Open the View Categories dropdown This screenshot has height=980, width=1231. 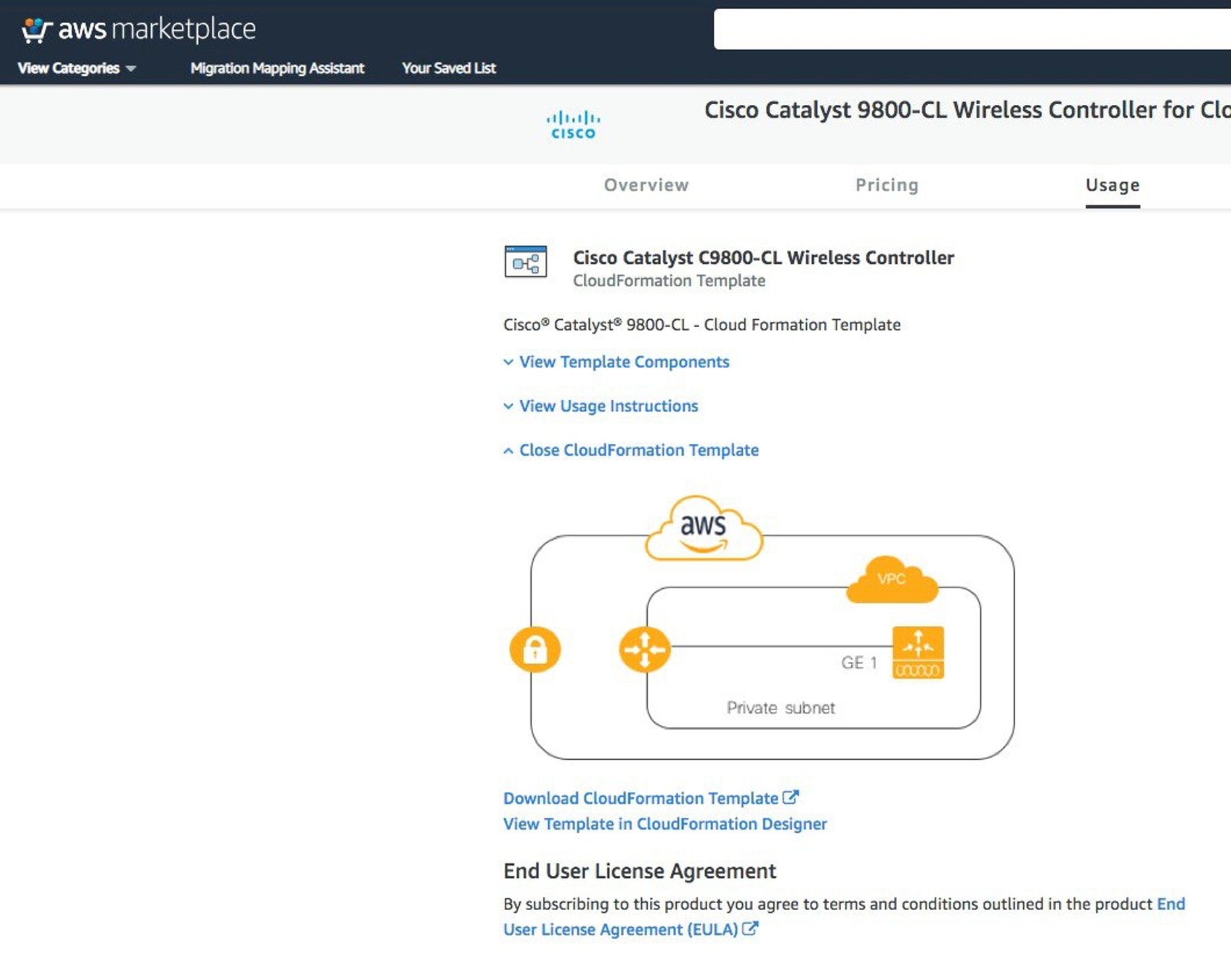(x=77, y=68)
